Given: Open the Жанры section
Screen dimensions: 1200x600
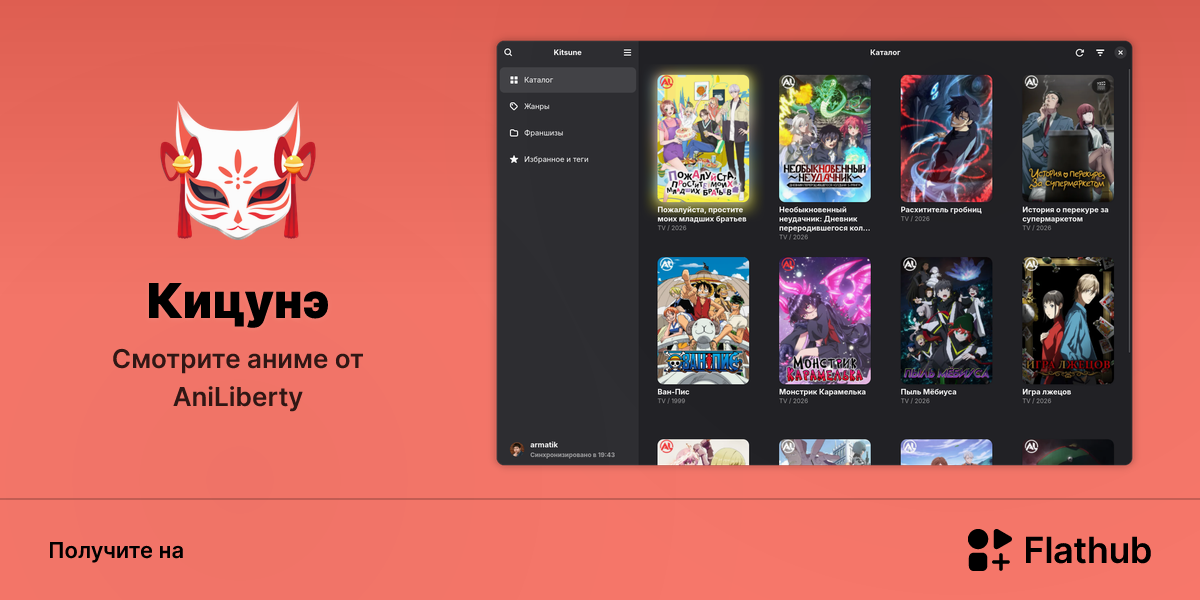Looking at the screenshot, I should (568, 106).
